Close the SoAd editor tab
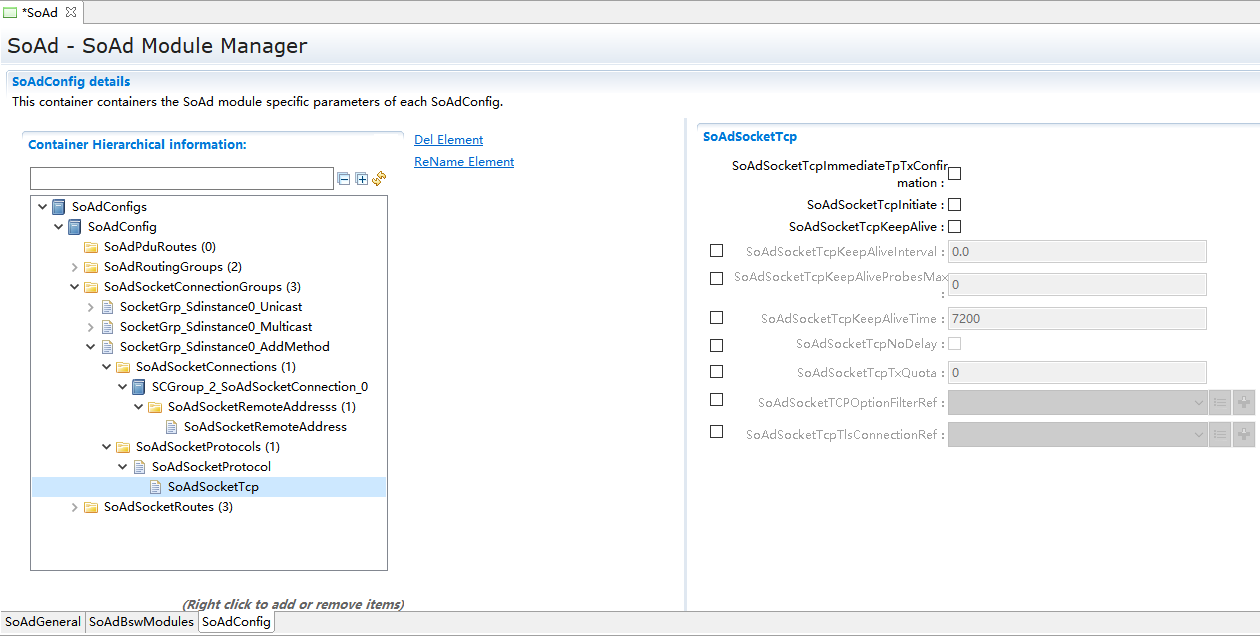The width and height of the screenshot is (1260, 636). click(71, 12)
